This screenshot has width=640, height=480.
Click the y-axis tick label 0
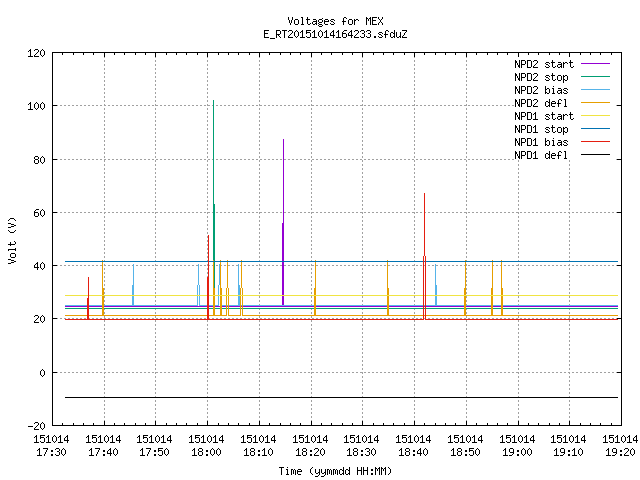[42, 373]
